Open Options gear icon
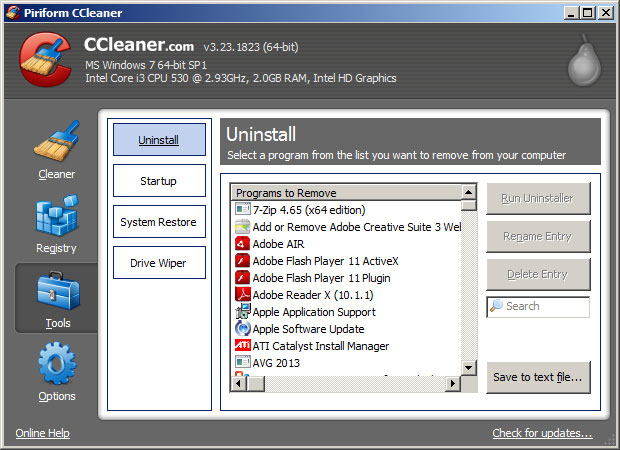Screen dimensions: 620x450 point(57,363)
